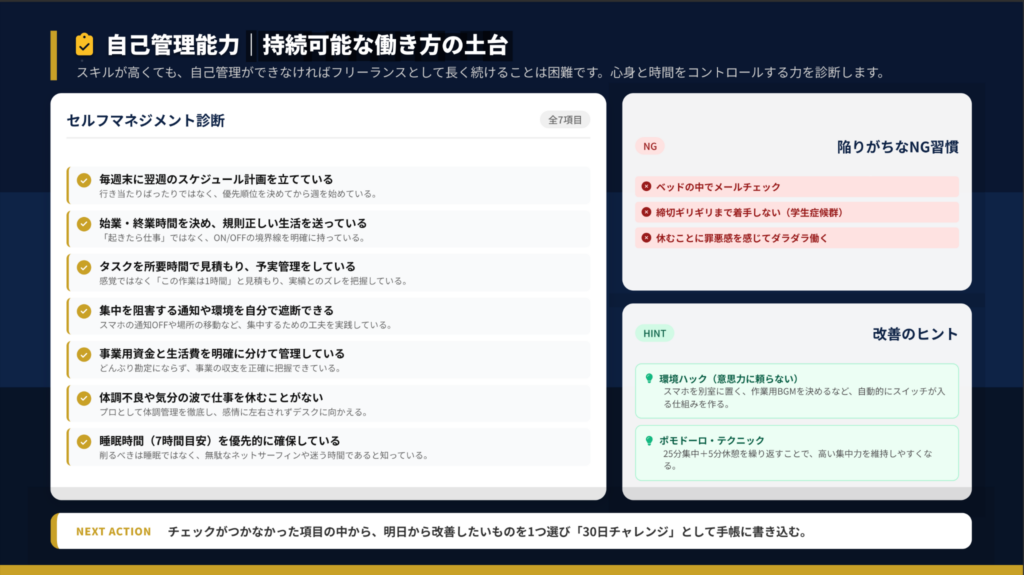Image resolution: width=1024 pixels, height=575 pixels.
Task: Select the NEXT ACTION label
Action: click(x=114, y=532)
